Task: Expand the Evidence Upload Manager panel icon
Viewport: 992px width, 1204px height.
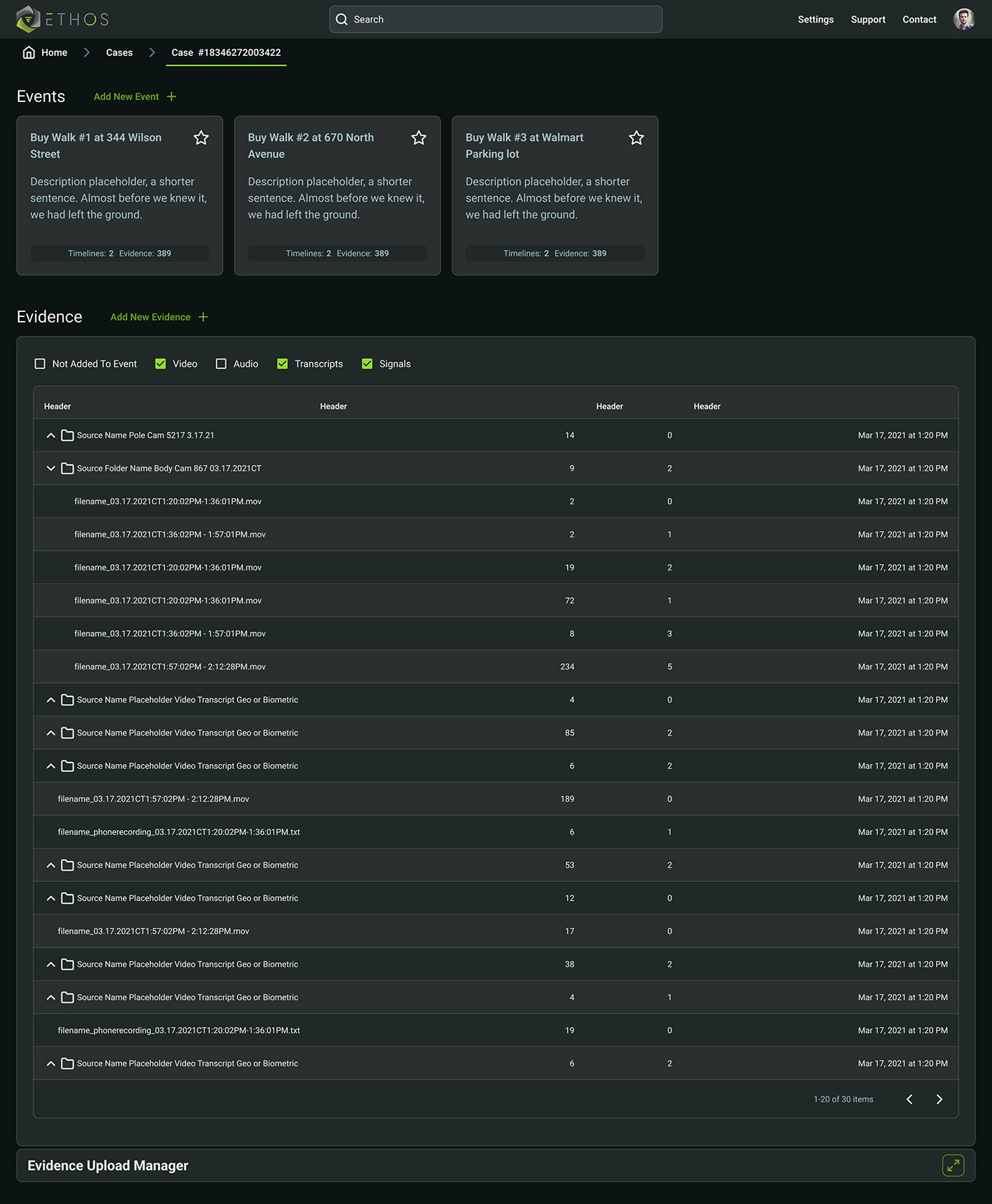Action: [953, 1165]
